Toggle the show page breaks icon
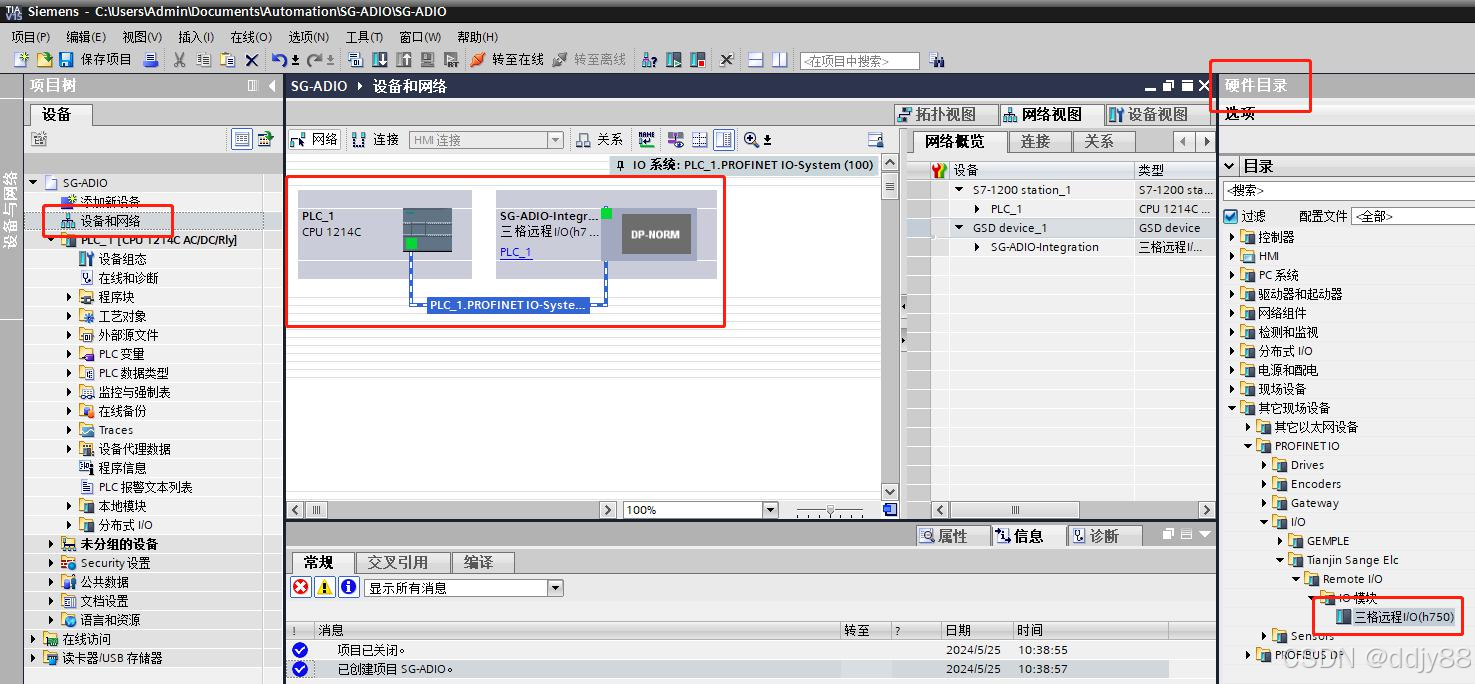 (x=700, y=140)
